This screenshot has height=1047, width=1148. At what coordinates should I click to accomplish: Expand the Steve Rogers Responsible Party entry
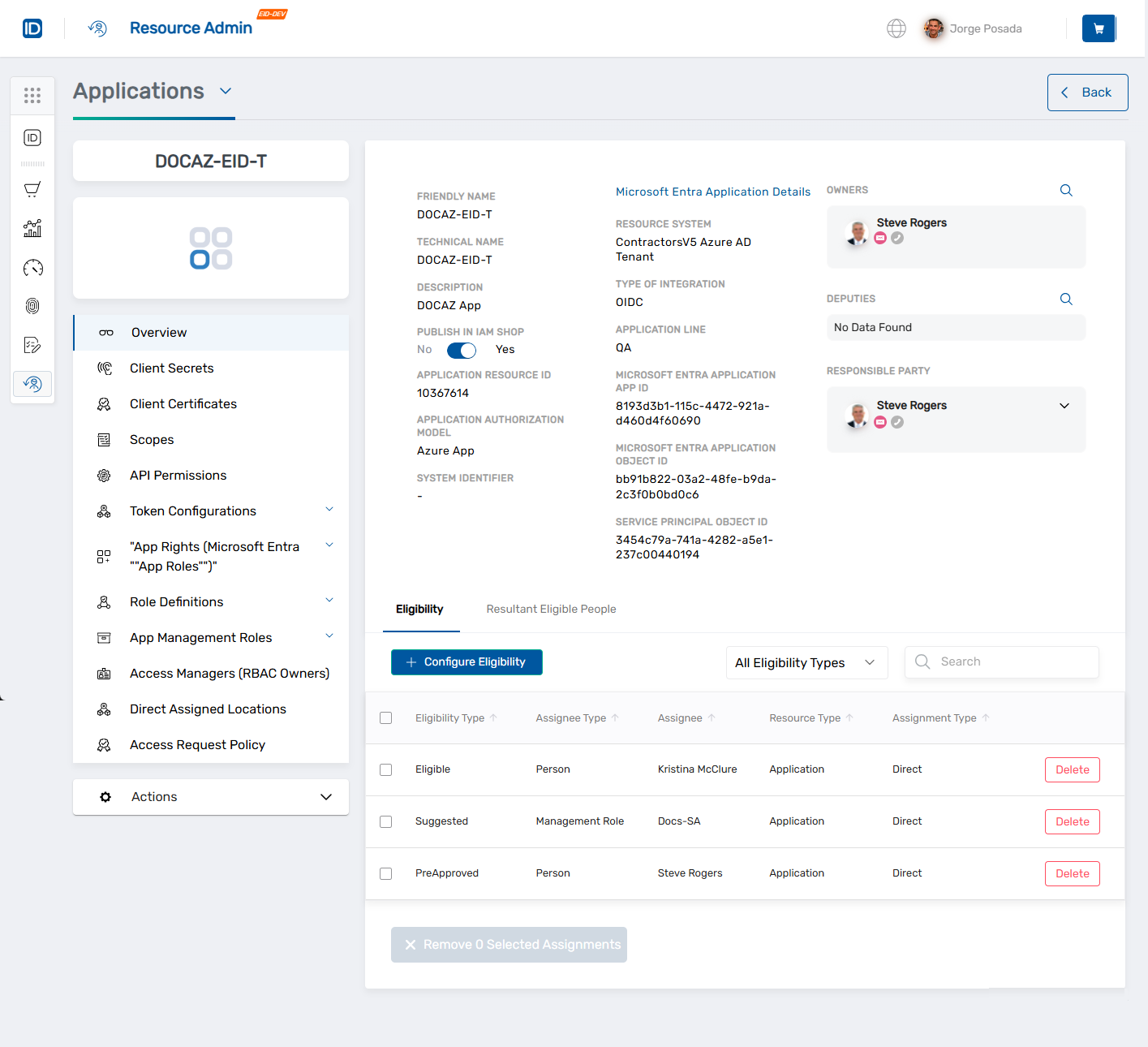[1064, 405]
